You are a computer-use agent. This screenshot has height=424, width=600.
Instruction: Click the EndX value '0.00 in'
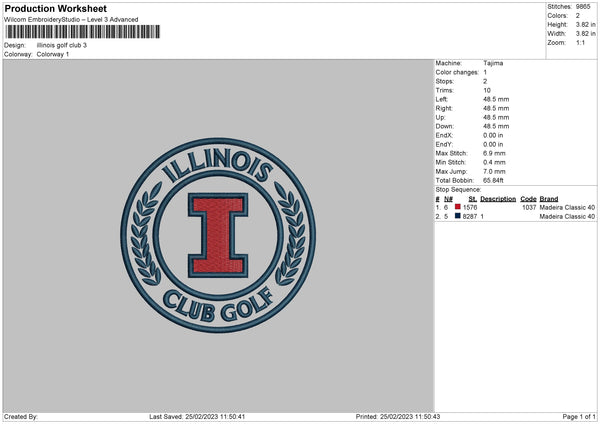coord(493,135)
